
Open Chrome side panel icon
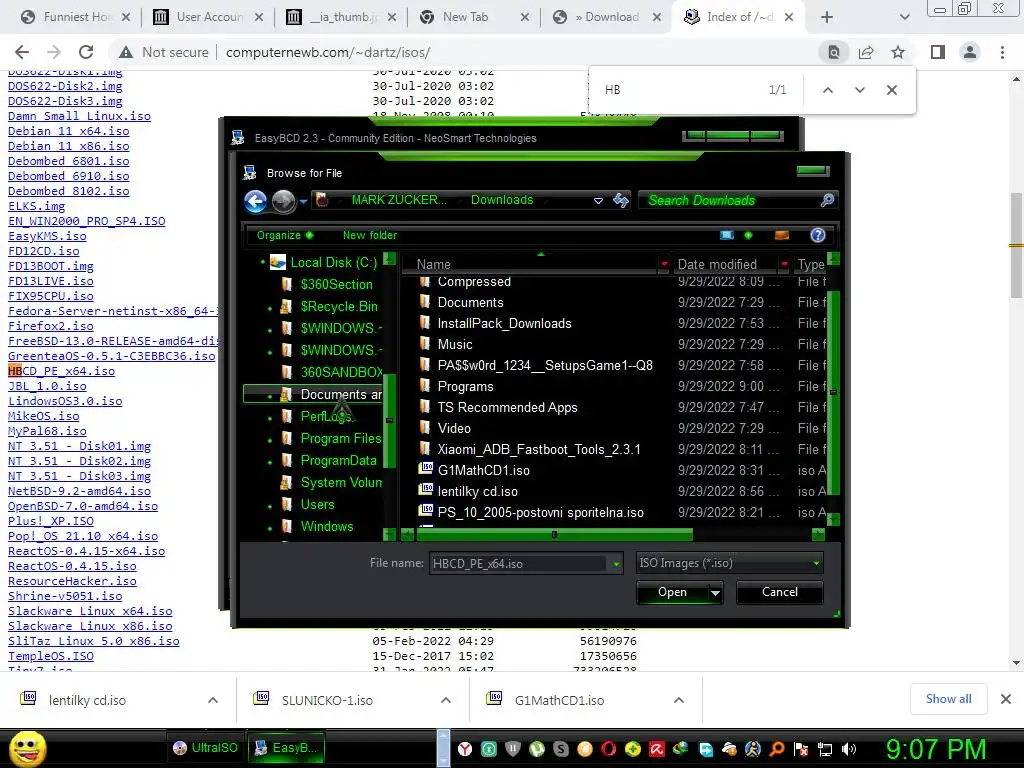(938, 52)
